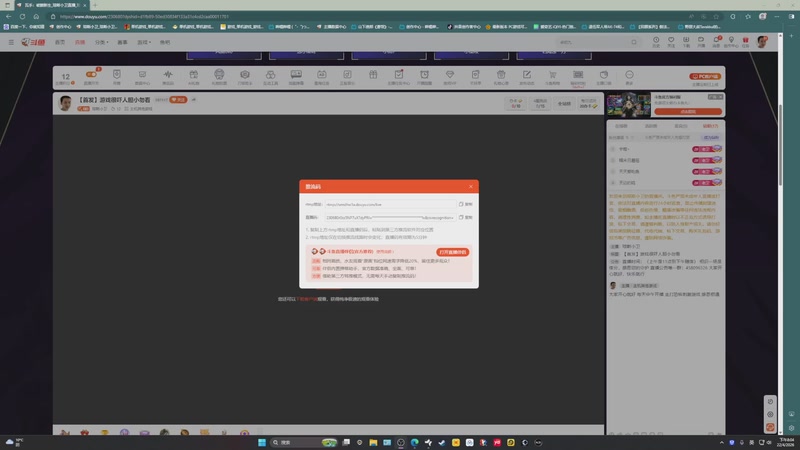
Task: Expand the system tray hidden icons chevron
Action: coord(721,442)
